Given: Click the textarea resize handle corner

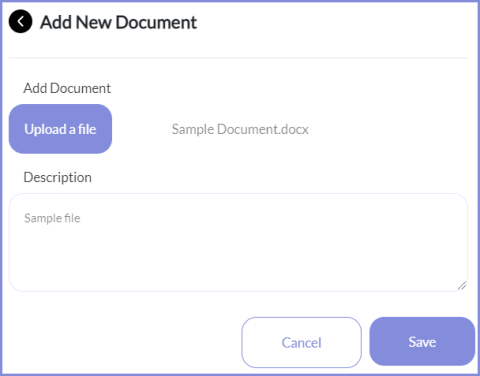Looking at the screenshot, I should (x=462, y=285).
